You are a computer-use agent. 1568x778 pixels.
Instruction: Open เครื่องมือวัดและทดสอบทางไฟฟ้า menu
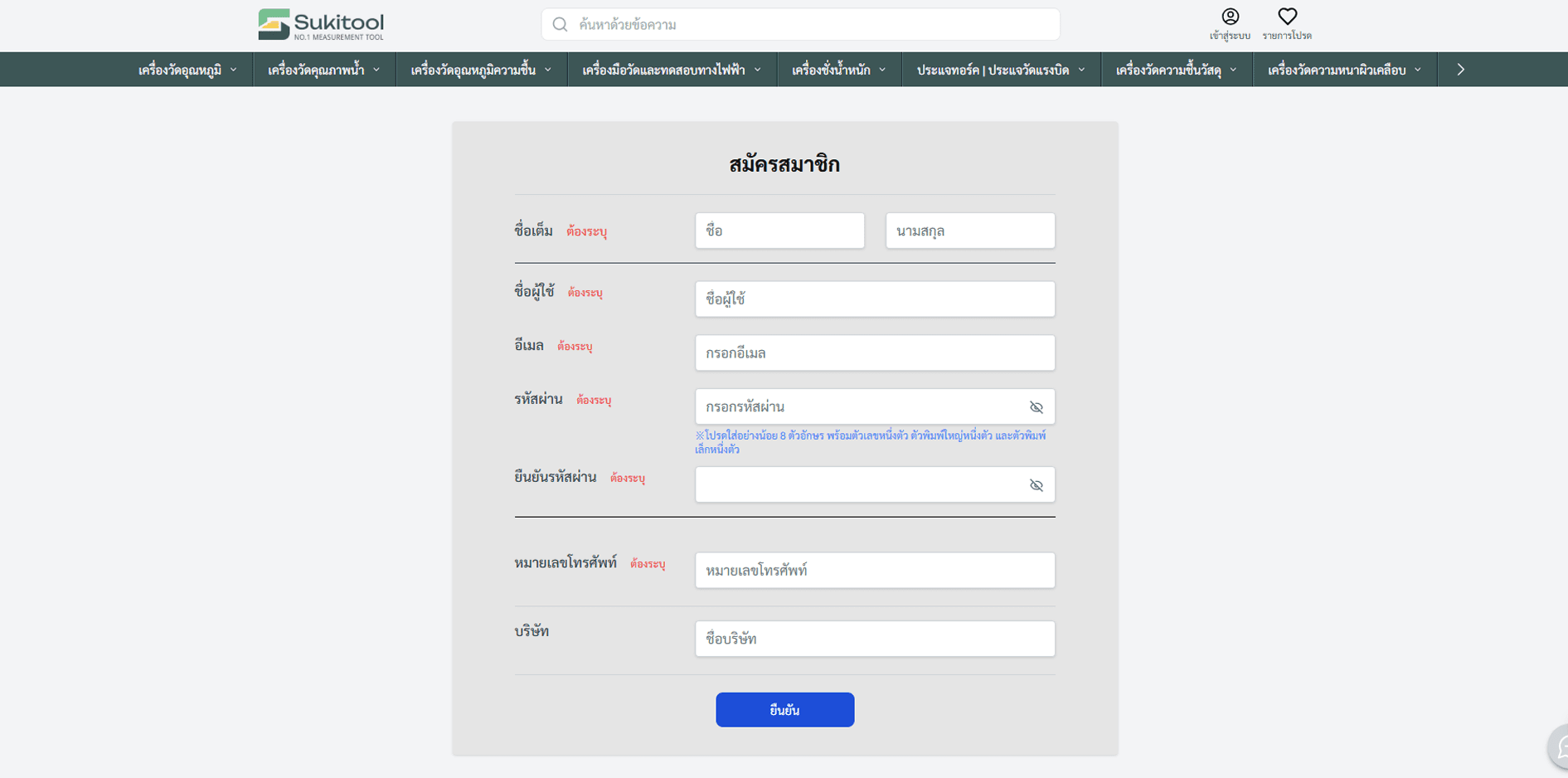click(672, 70)
